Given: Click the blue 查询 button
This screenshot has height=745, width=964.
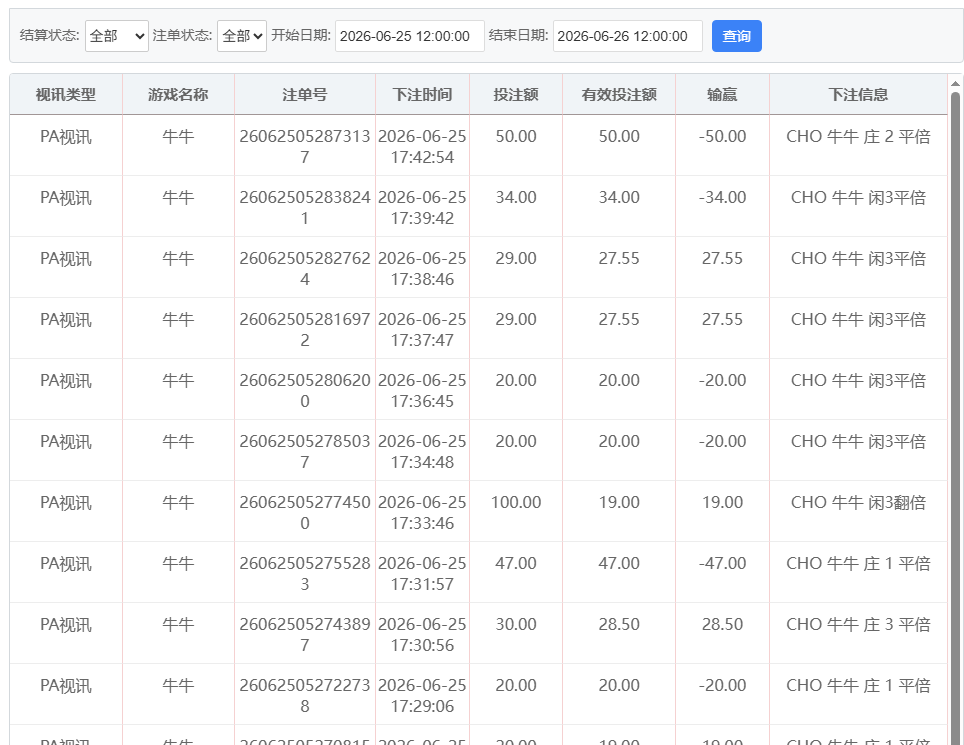Looking at the screenshot, I should 737,36.
